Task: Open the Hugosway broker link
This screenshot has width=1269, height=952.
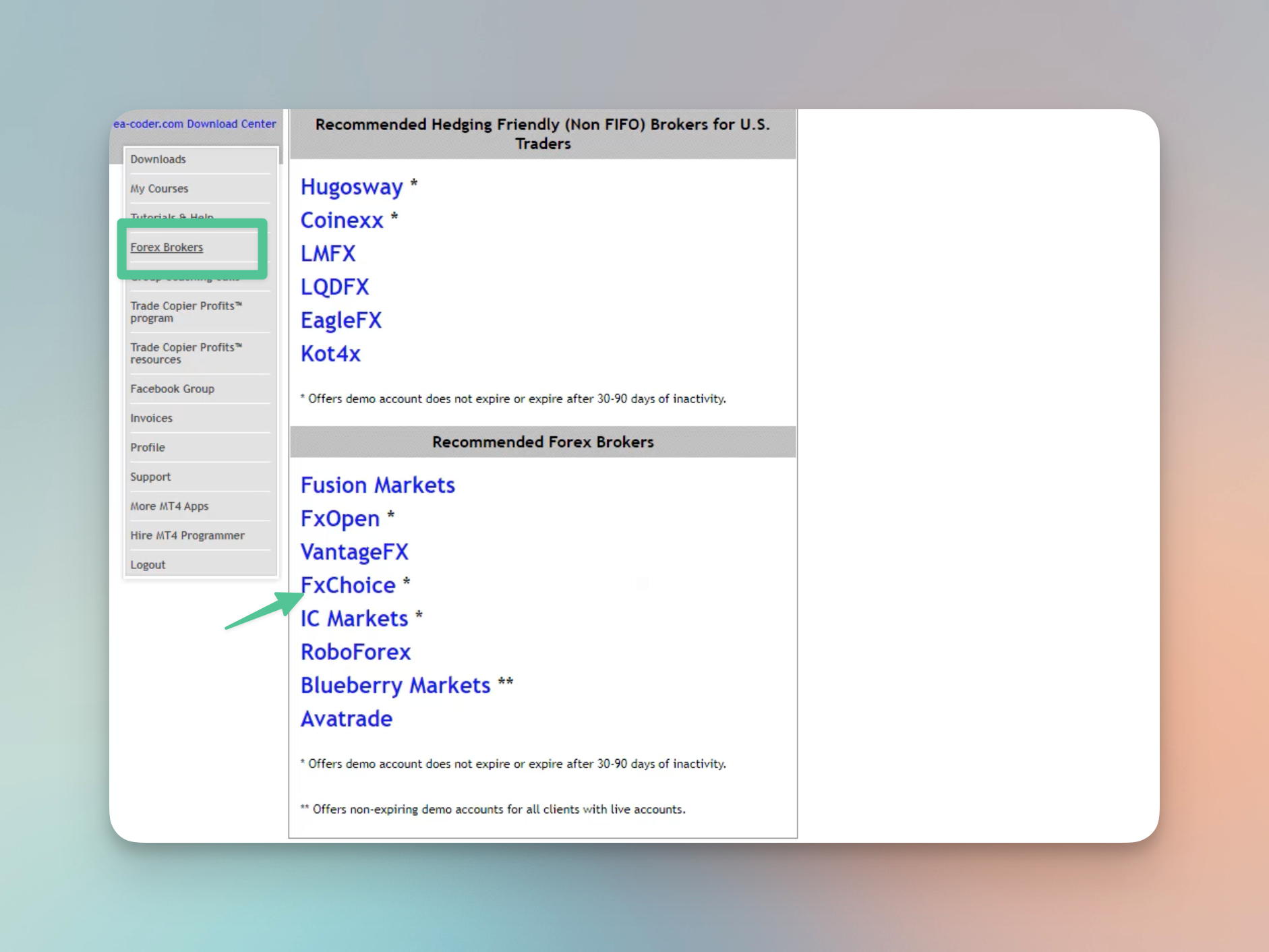Action: coord(351,187)
